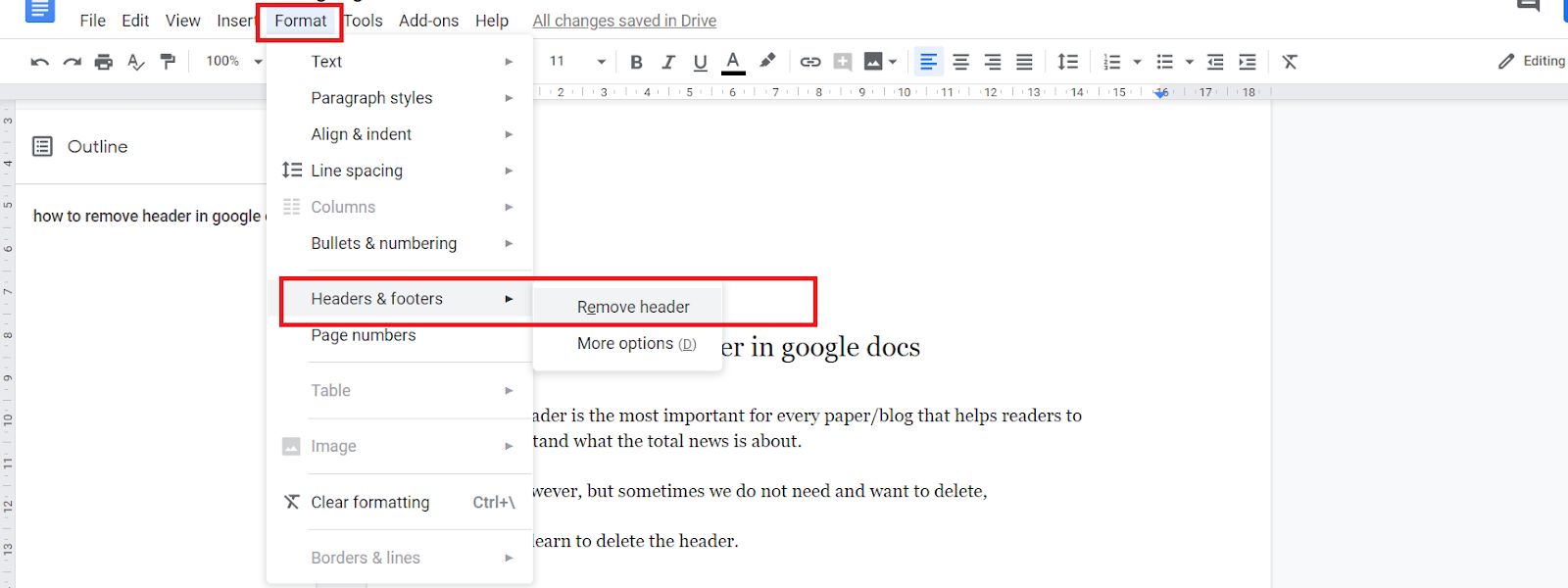Toggle bold formatting
The image size is (1568, 588).
(x=636, y=62)
